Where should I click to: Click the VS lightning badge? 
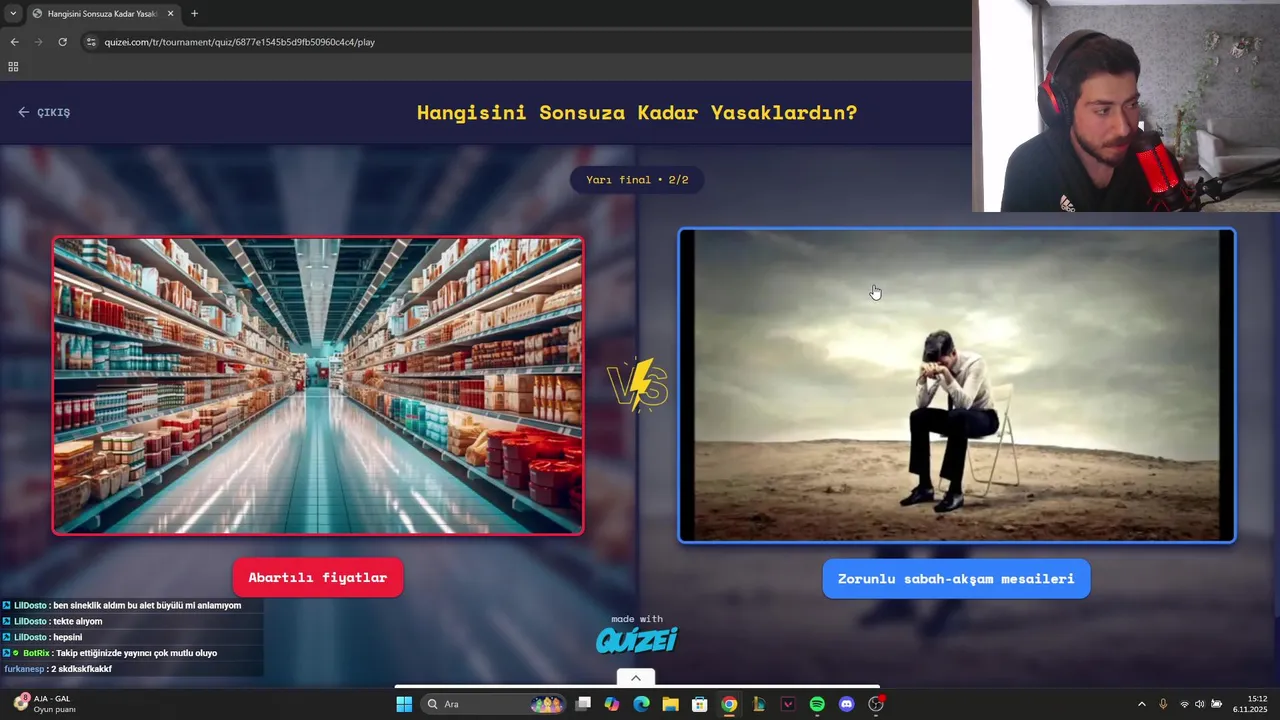click(x=637, y=385)
